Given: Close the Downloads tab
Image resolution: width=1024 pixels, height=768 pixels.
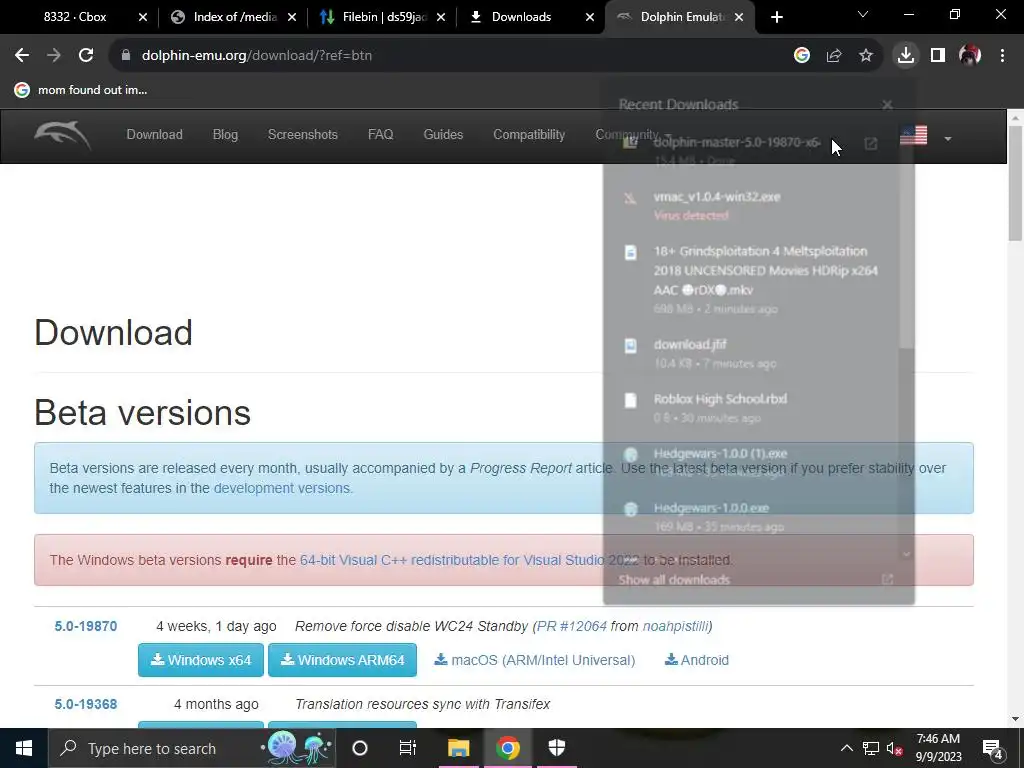Looking at the screenshot, I should (x=590, y=17).
